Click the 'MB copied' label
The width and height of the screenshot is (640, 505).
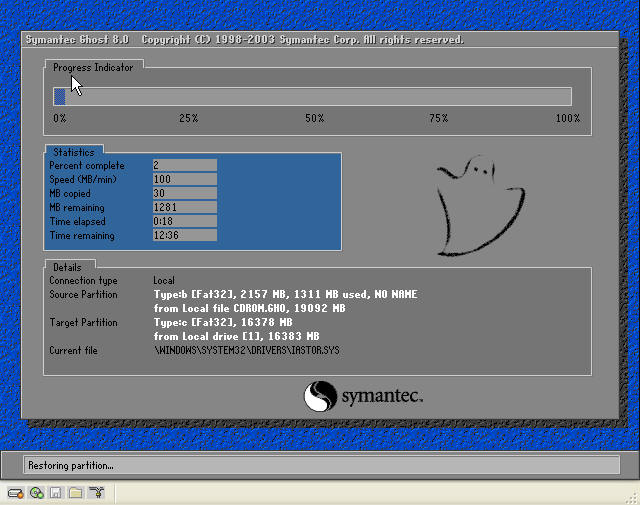[70, 194]
